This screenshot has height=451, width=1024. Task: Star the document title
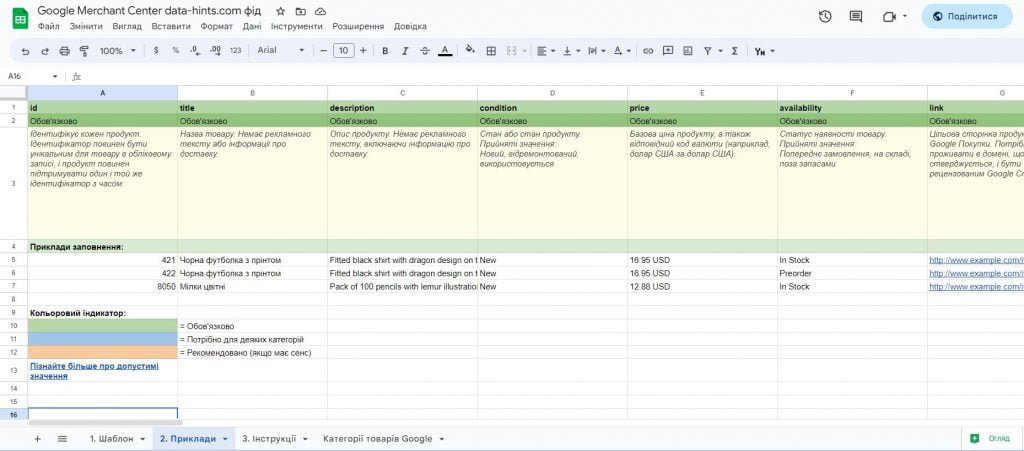[281, 10]
